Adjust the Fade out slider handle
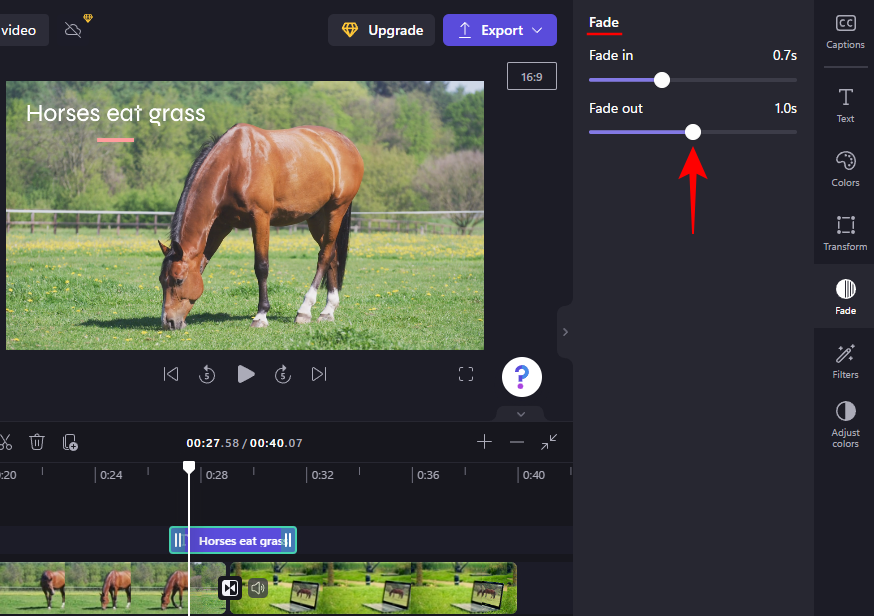Screen dimensions: 874x616 pos(695,131)
